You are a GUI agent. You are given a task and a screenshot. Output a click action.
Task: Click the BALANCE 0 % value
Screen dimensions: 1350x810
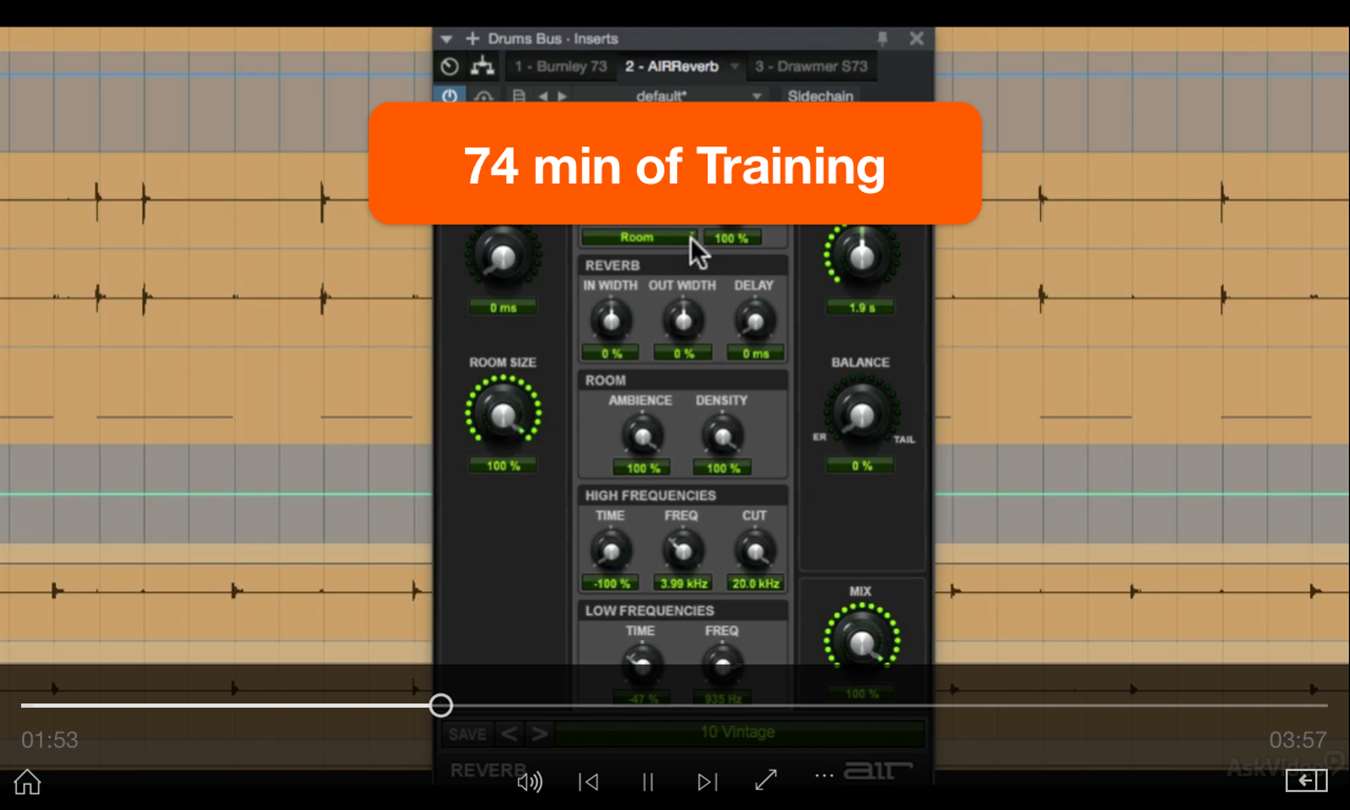coord(861,465)
